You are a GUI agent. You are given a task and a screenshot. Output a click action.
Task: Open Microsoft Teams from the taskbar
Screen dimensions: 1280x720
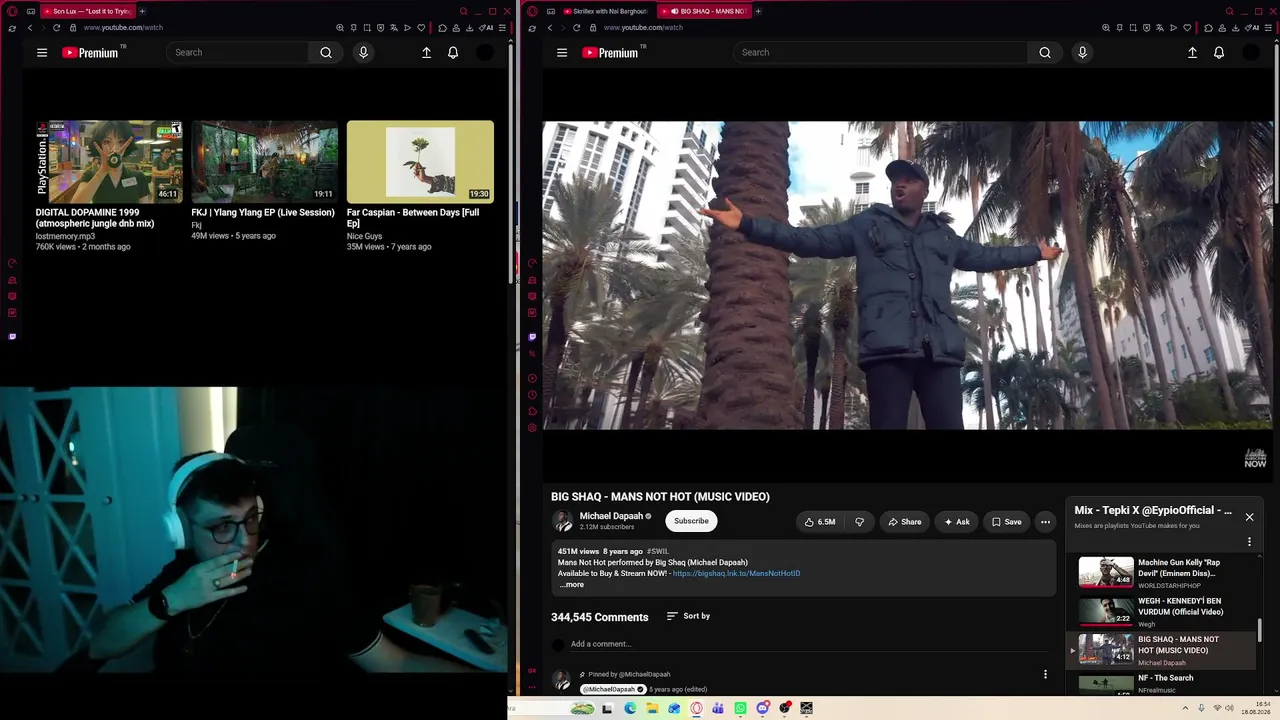click(718, 708)
